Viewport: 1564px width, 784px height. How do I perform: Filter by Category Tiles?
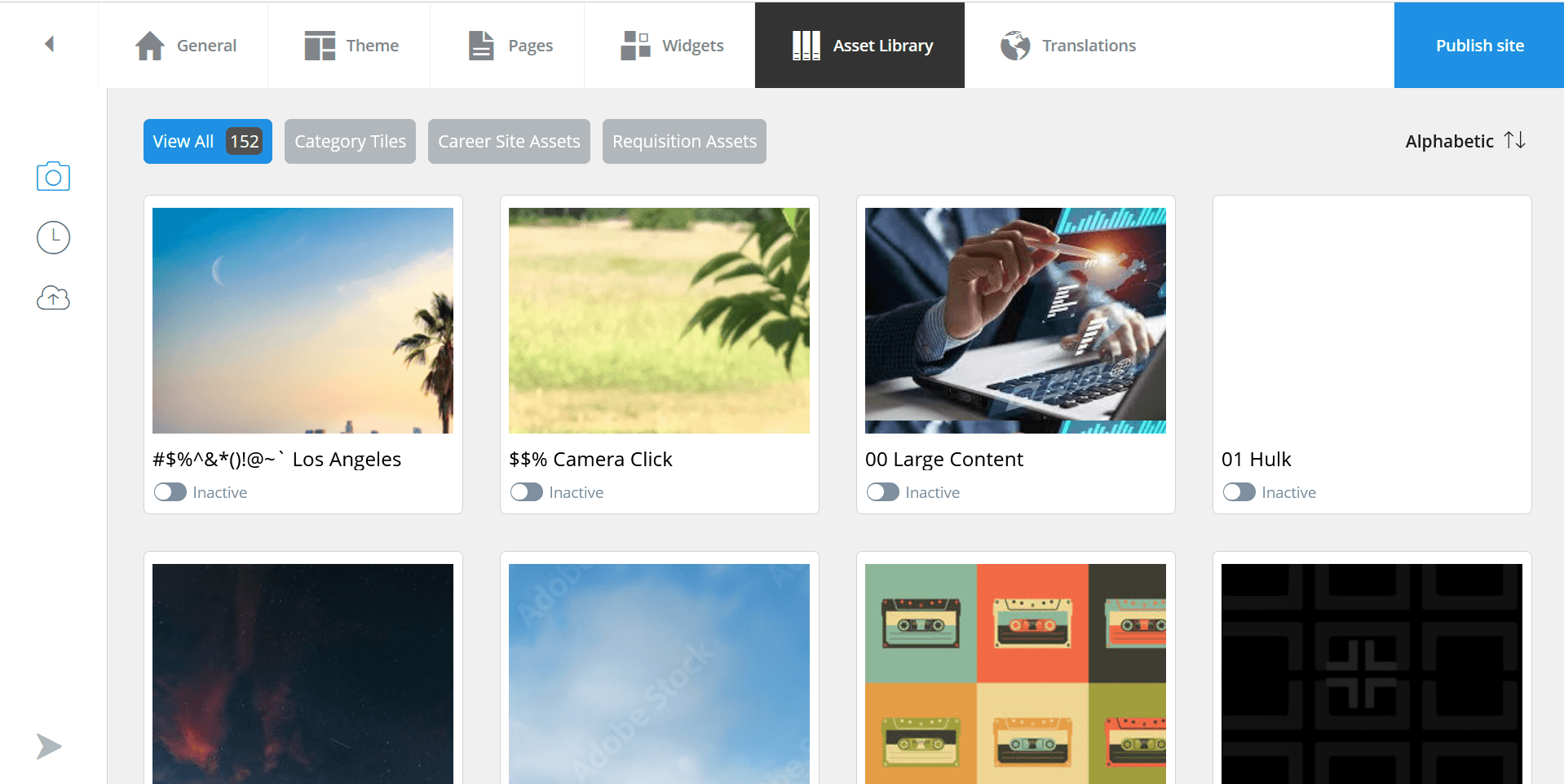[x=350, y=141]
